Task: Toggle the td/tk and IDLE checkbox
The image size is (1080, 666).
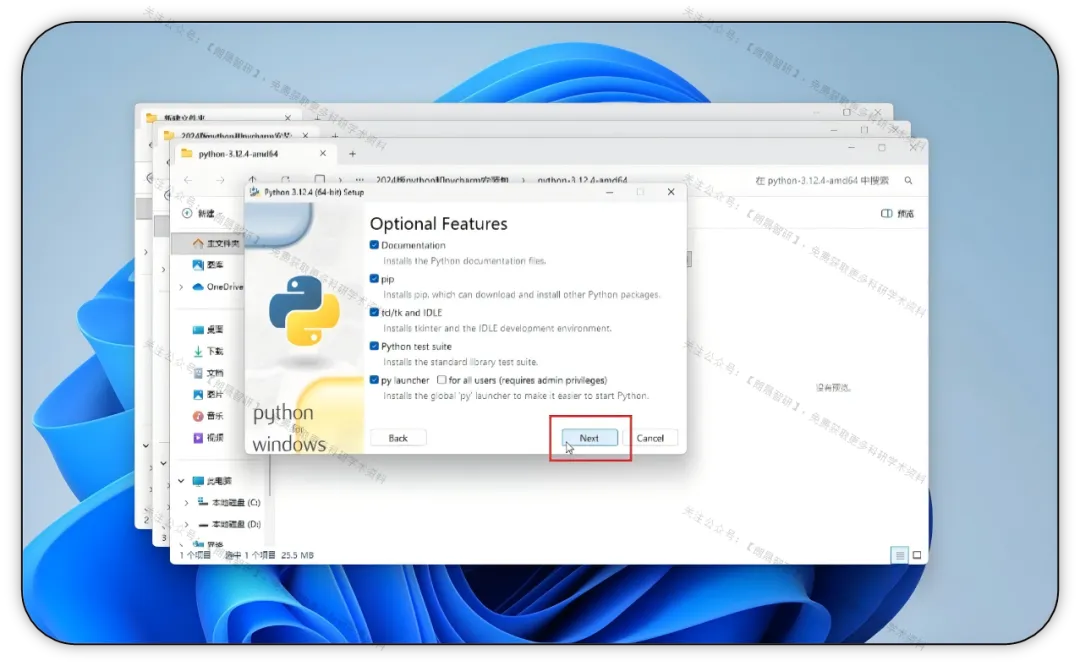Action: click(374, 313)
